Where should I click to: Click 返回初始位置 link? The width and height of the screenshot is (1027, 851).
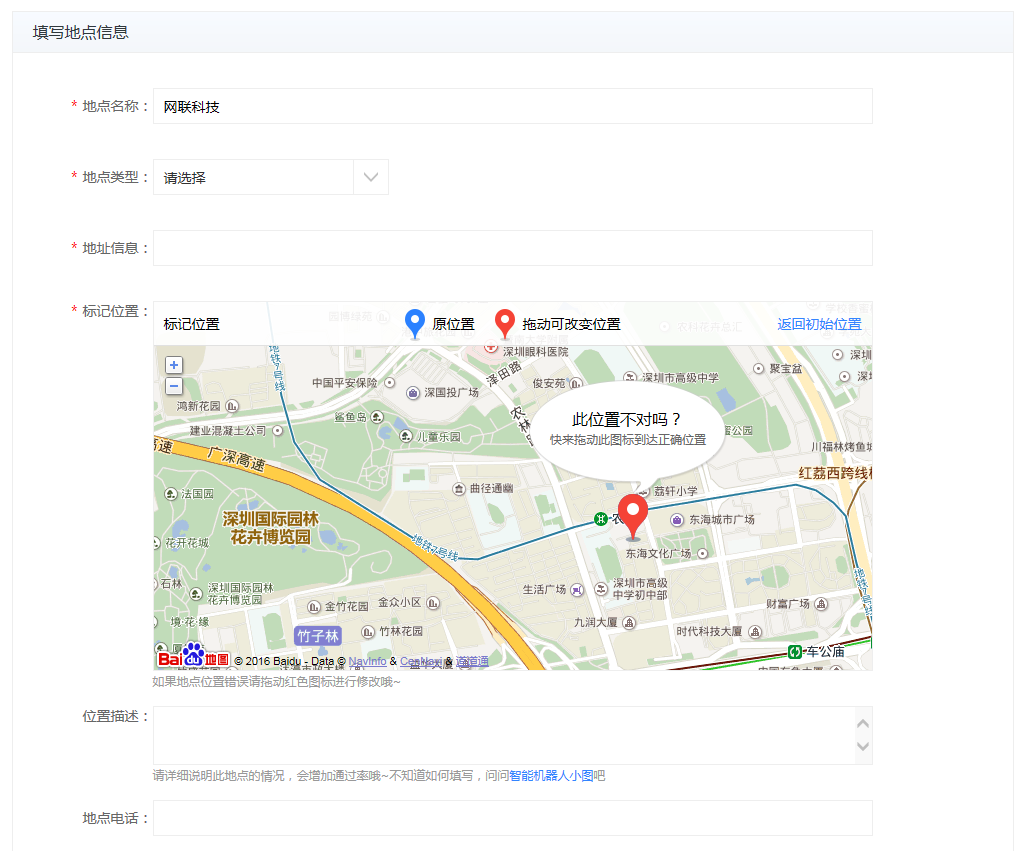(x=819, y=324)
